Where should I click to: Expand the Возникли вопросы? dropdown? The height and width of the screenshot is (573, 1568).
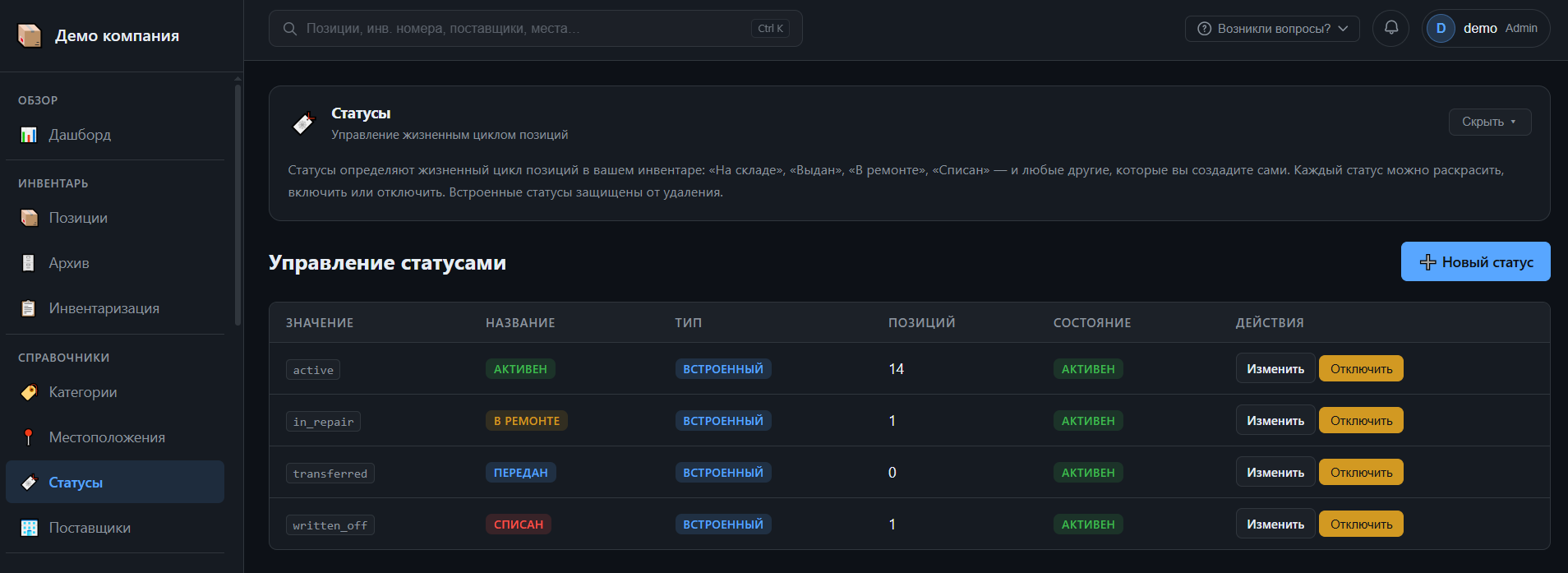(1272, 29)
